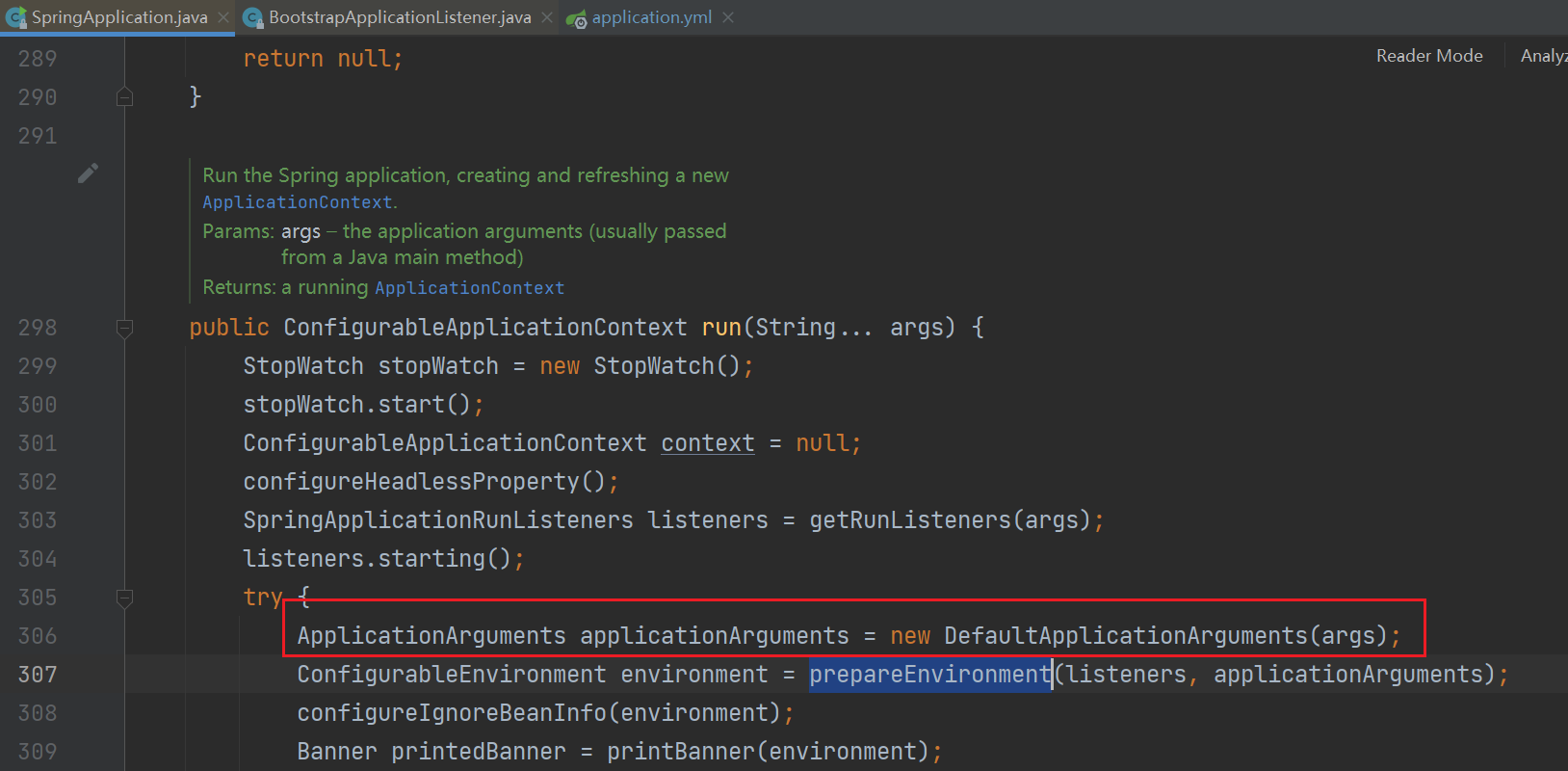The height and width of the screenshot is (771, 1568).
Task: Click the underlined context variable on line 301
Action: [707, 443]
